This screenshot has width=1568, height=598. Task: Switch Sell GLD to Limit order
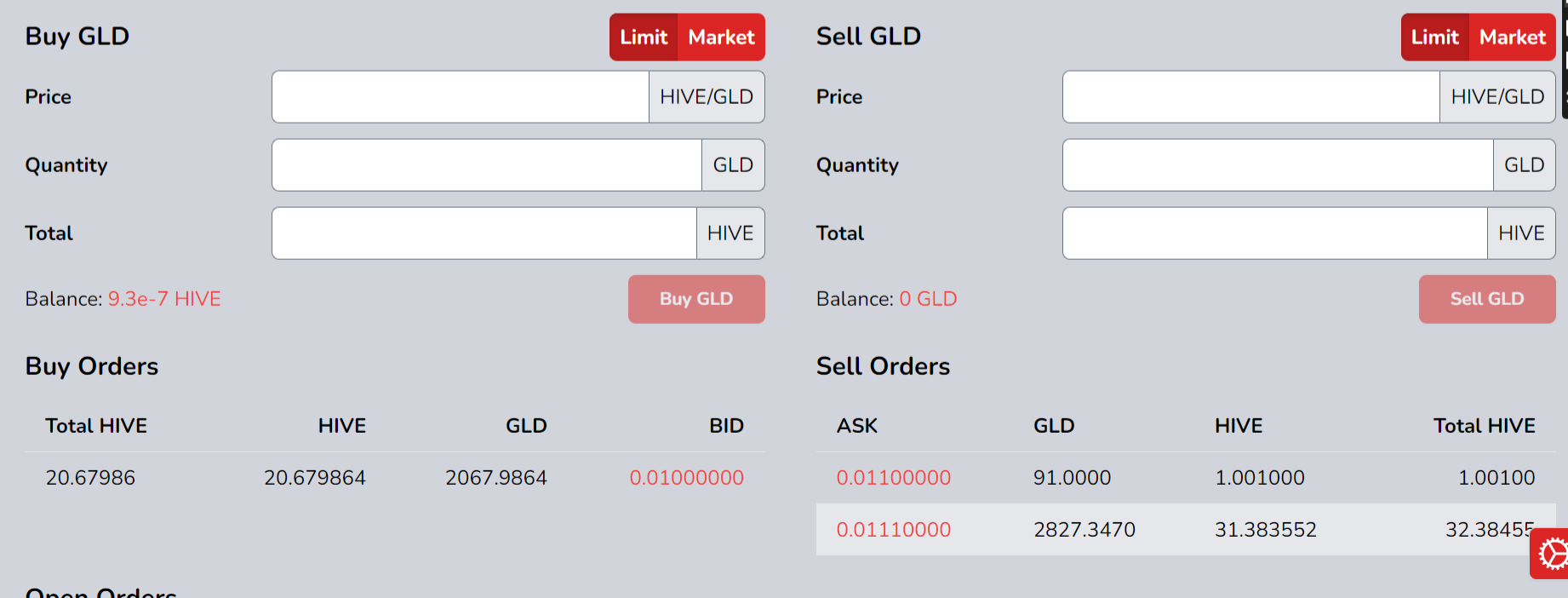click(1435, 37)
